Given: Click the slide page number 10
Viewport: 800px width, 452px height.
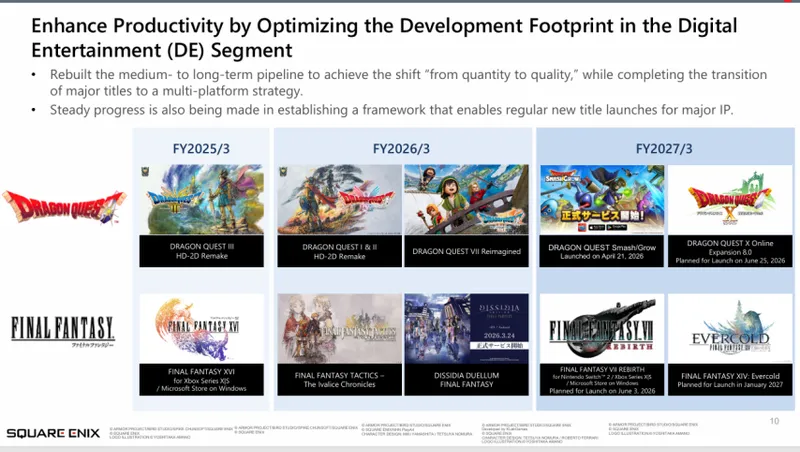Looking at the screenshot, I should (774, 421).
